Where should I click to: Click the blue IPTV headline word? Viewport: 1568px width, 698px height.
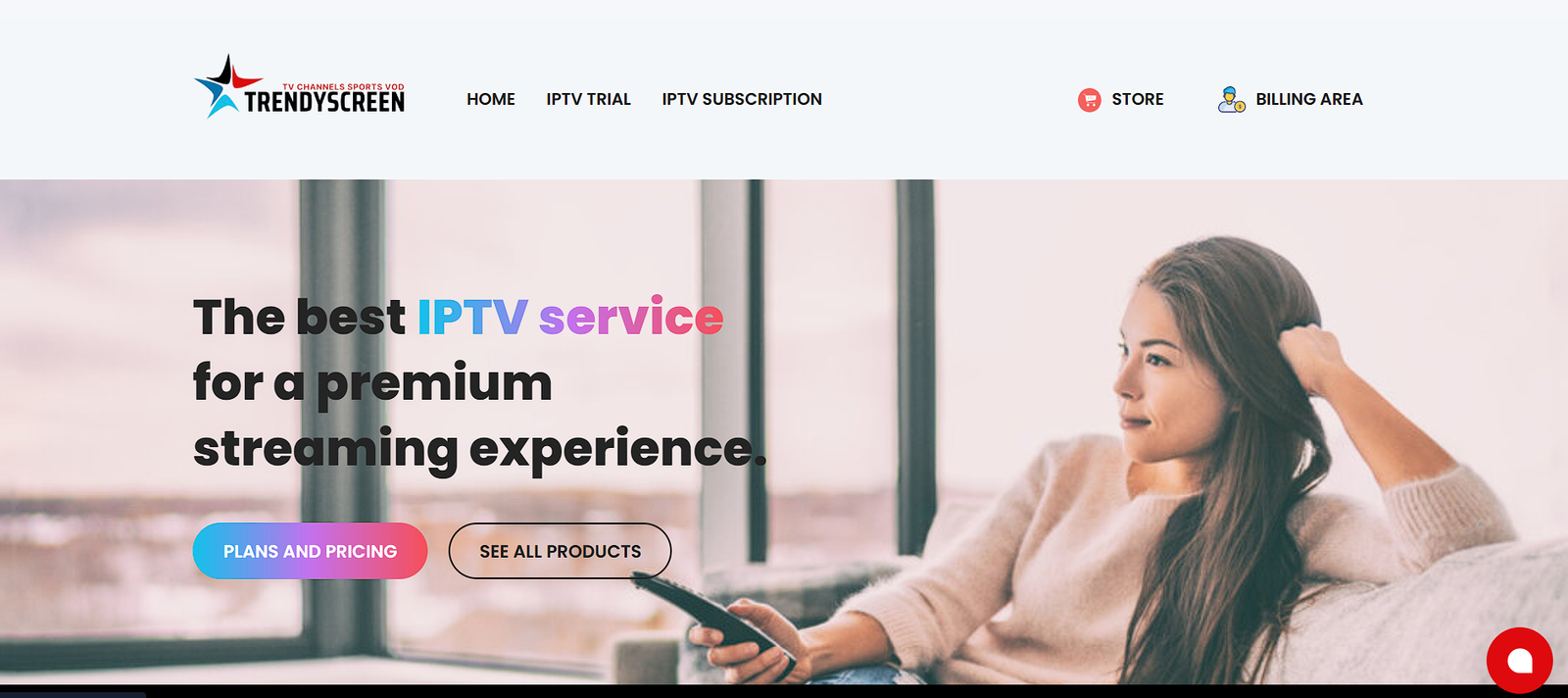click(472, 318)
